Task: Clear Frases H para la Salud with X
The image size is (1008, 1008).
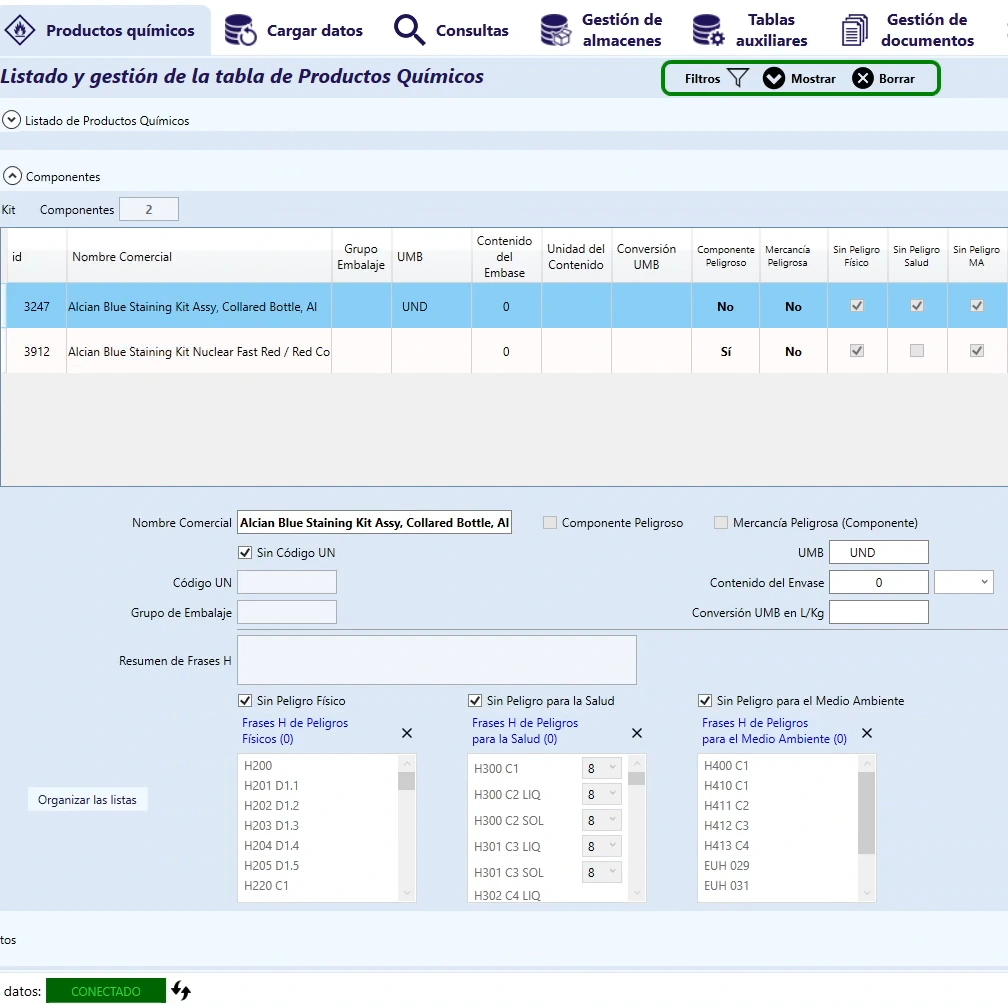Action: click(x=637, y=733)
